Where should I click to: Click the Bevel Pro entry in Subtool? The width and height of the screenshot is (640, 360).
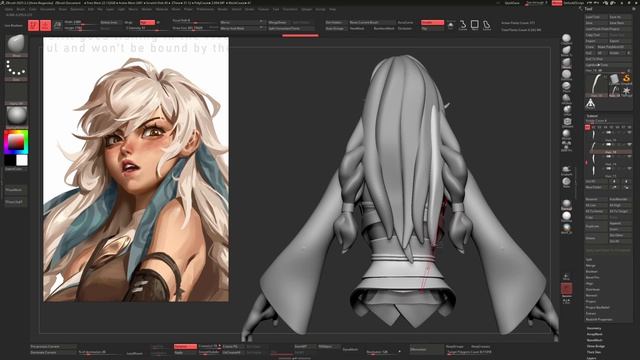(x=592, y=278)
